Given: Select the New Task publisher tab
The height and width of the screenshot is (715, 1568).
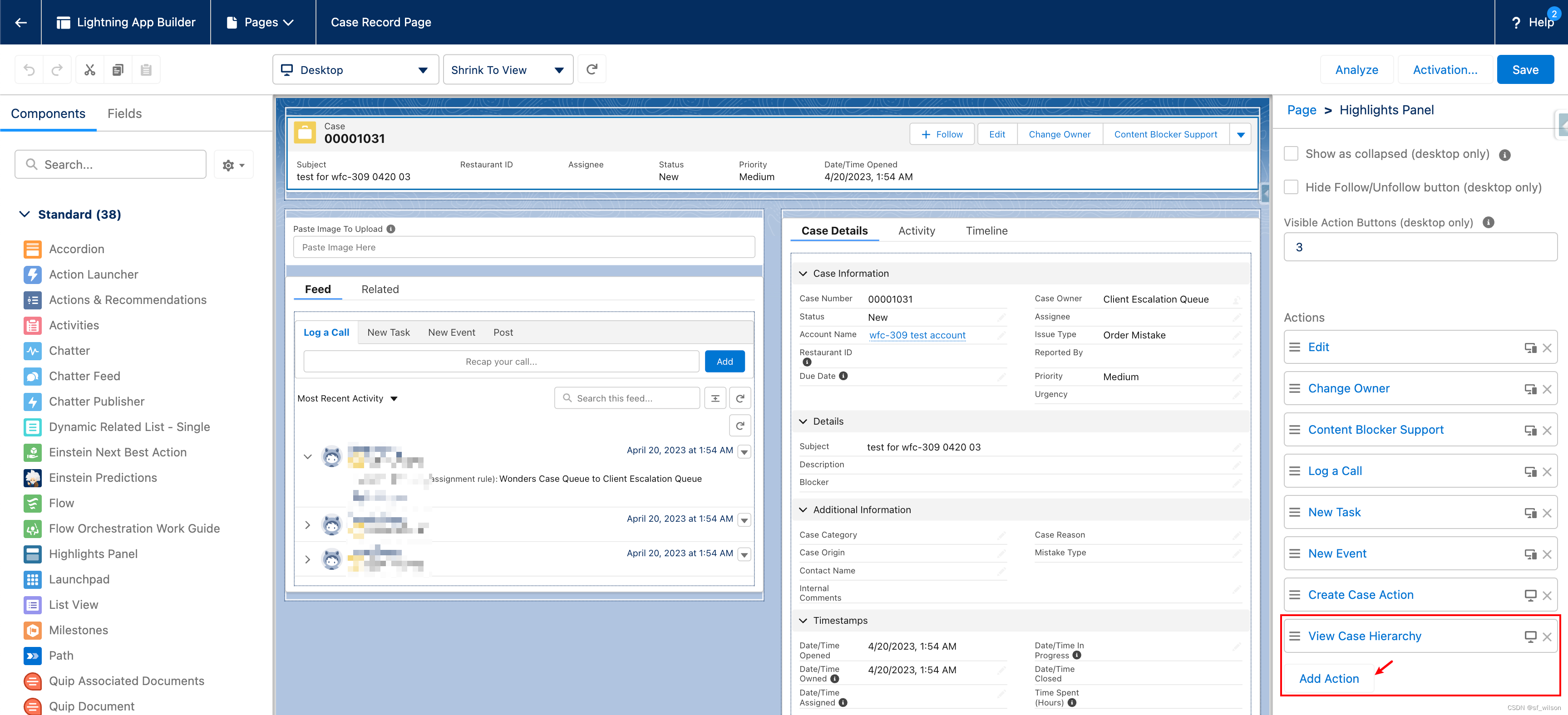Looking at the screenshot, I should (x=388, y=332).
